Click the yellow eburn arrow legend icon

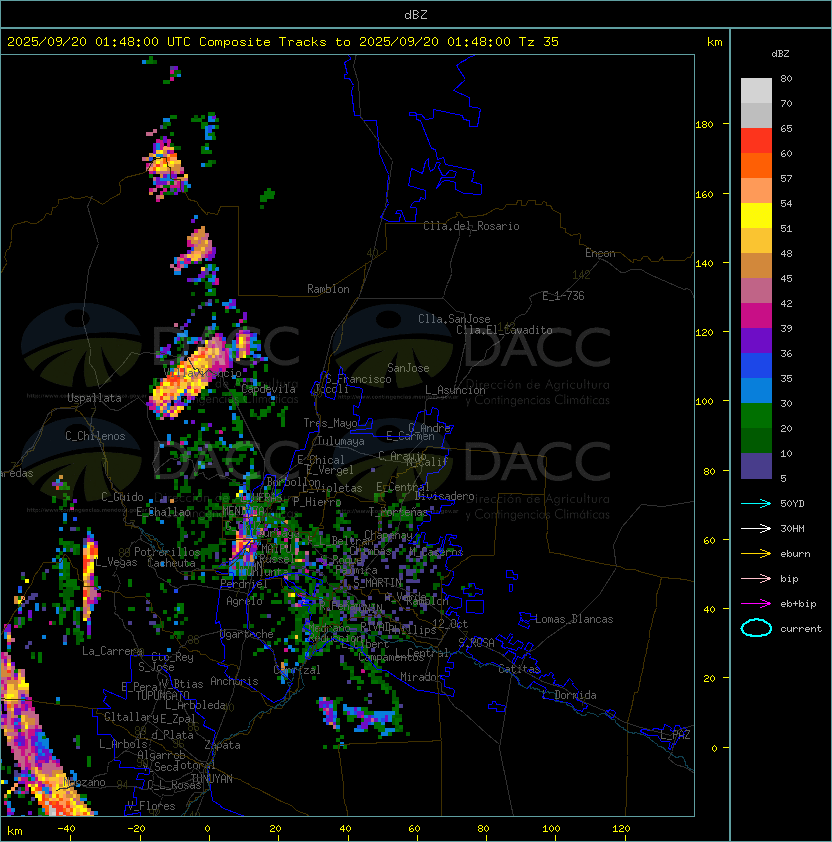click(x=756, y=554)
